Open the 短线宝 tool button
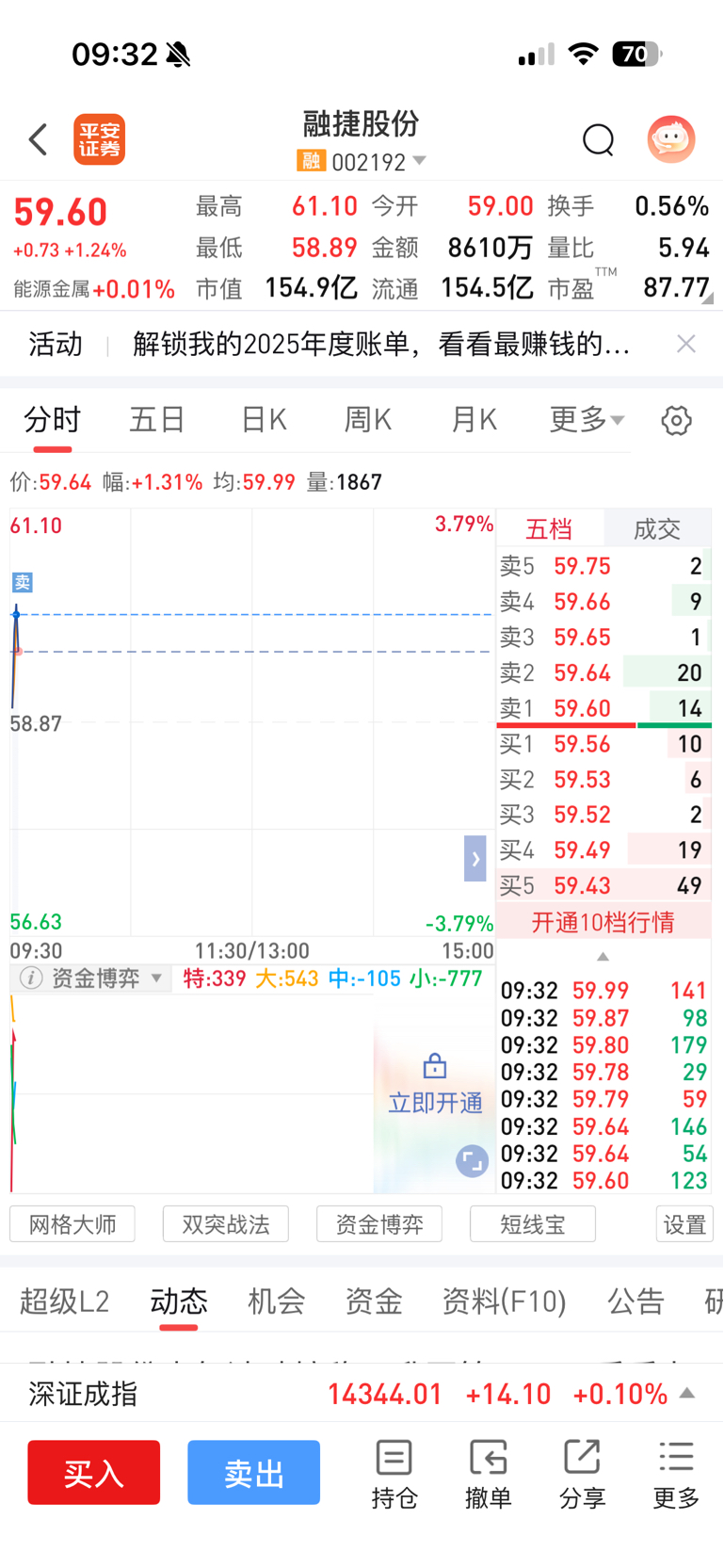 pos(533,1224)
